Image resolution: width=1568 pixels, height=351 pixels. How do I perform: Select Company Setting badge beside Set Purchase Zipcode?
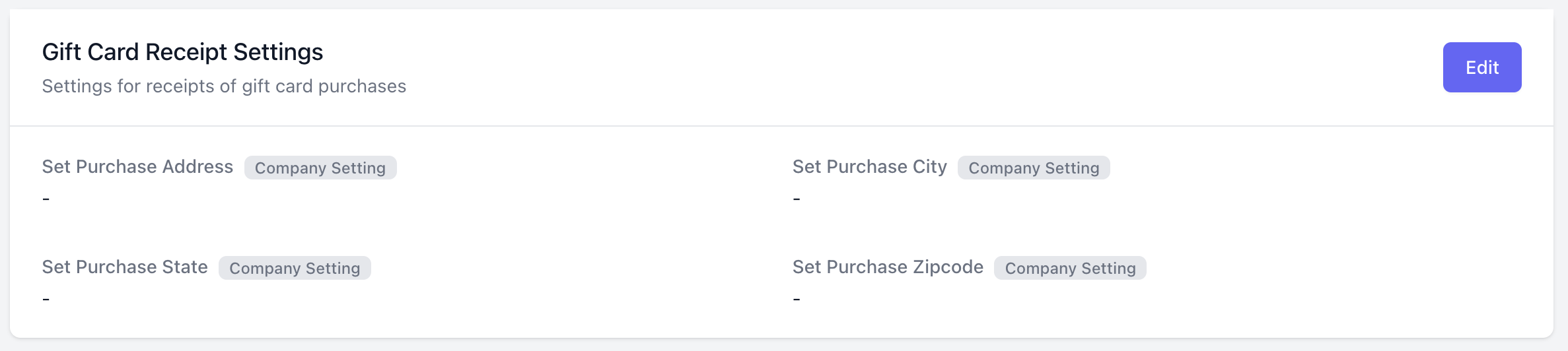coord(1070,269)
